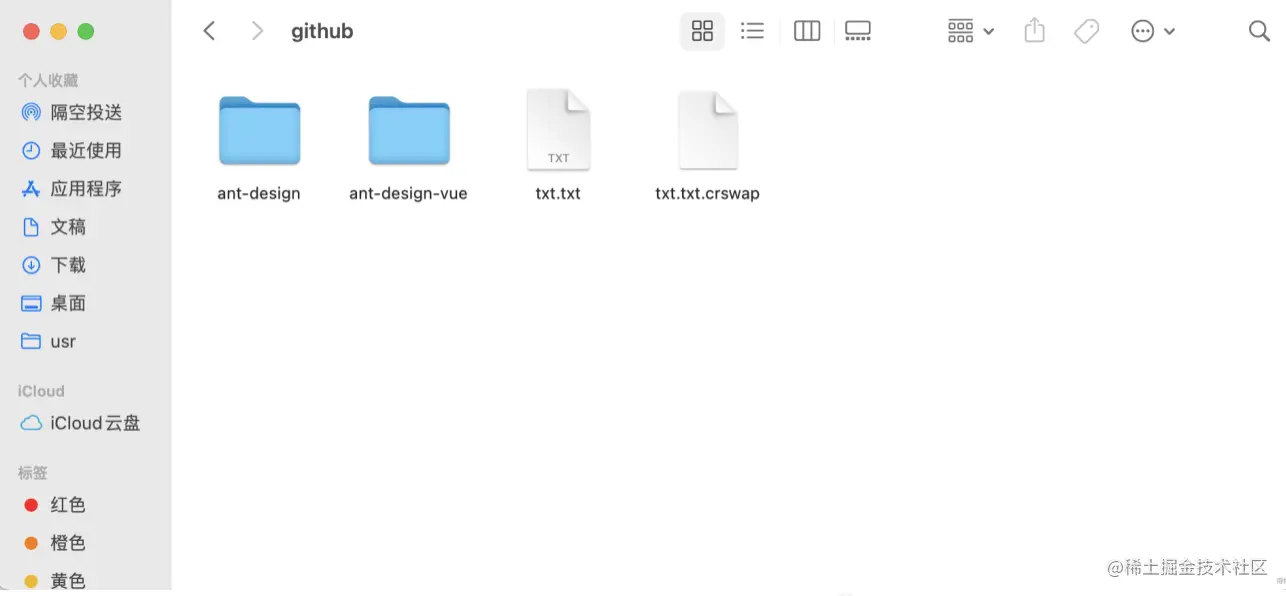This screenshot has height=596, width=1286.
Task: Open the group-by dropdown
Action: click(x=970, y=31)
